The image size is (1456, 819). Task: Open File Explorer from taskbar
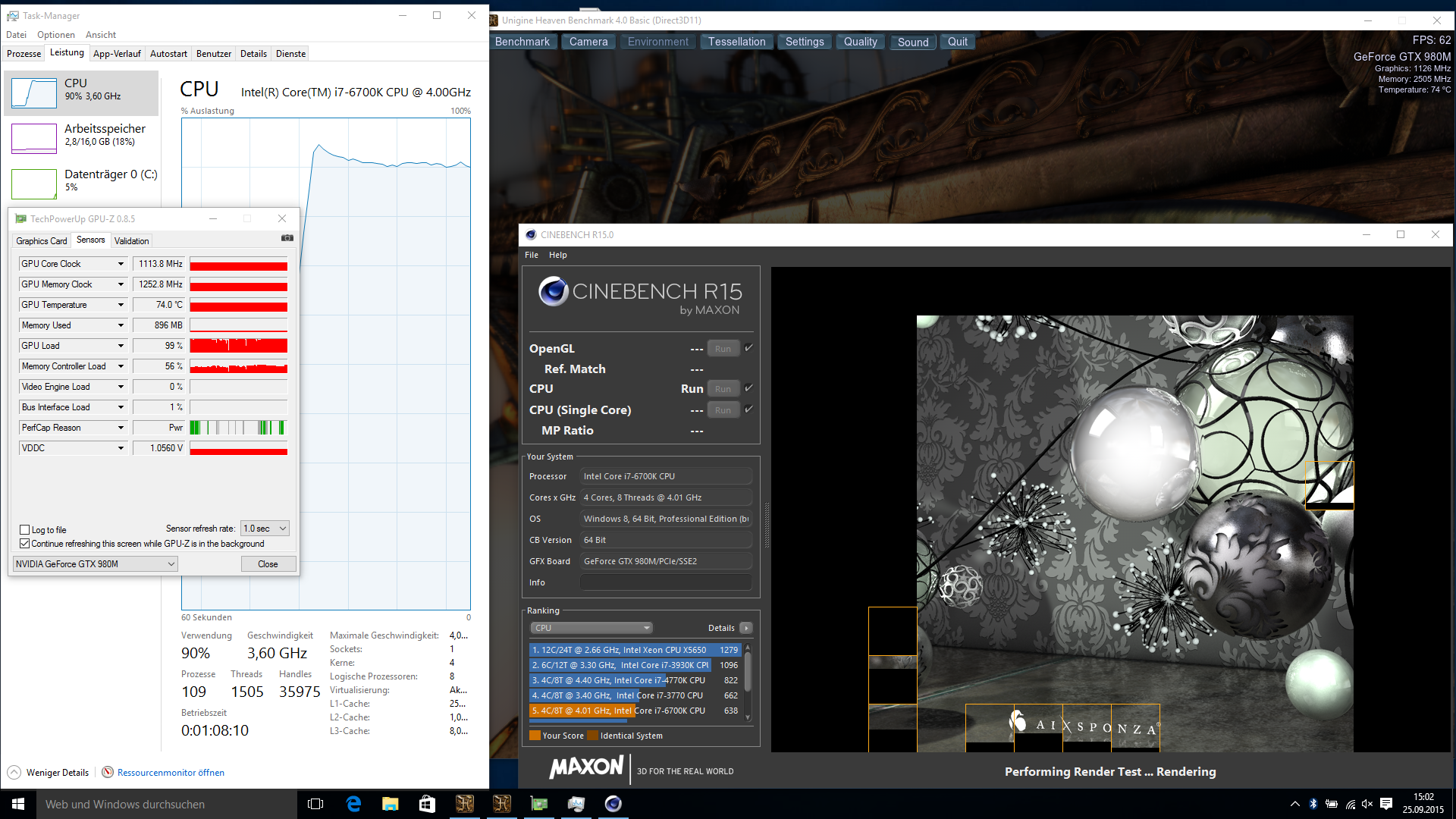[390, 804]
